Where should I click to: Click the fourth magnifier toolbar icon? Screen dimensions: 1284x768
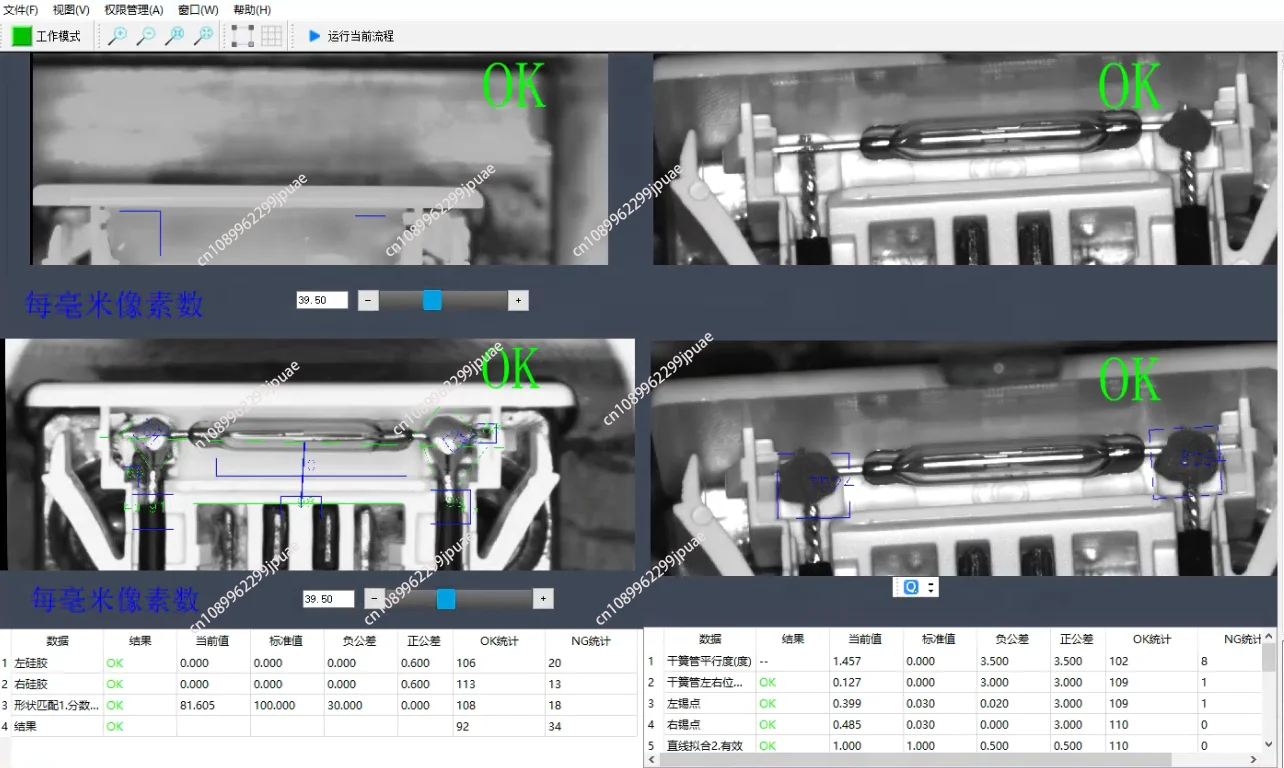coord(204,36)
